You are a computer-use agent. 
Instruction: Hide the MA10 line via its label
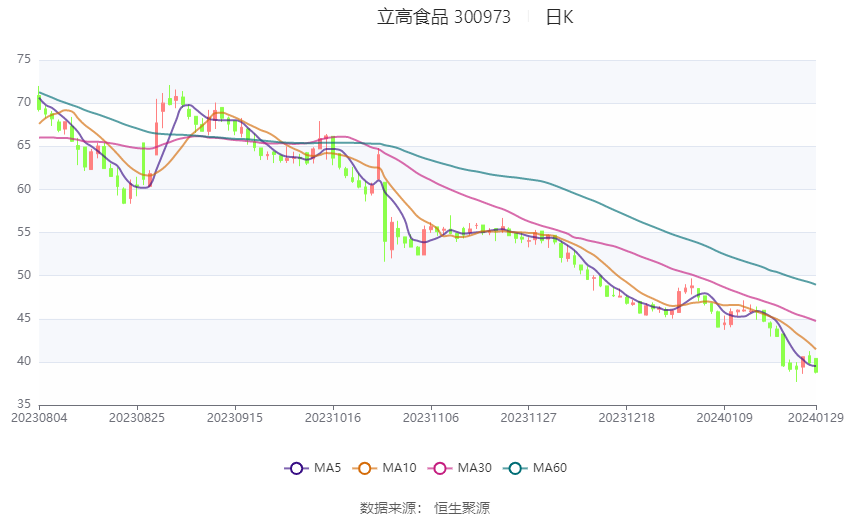[x=399, y=468]
